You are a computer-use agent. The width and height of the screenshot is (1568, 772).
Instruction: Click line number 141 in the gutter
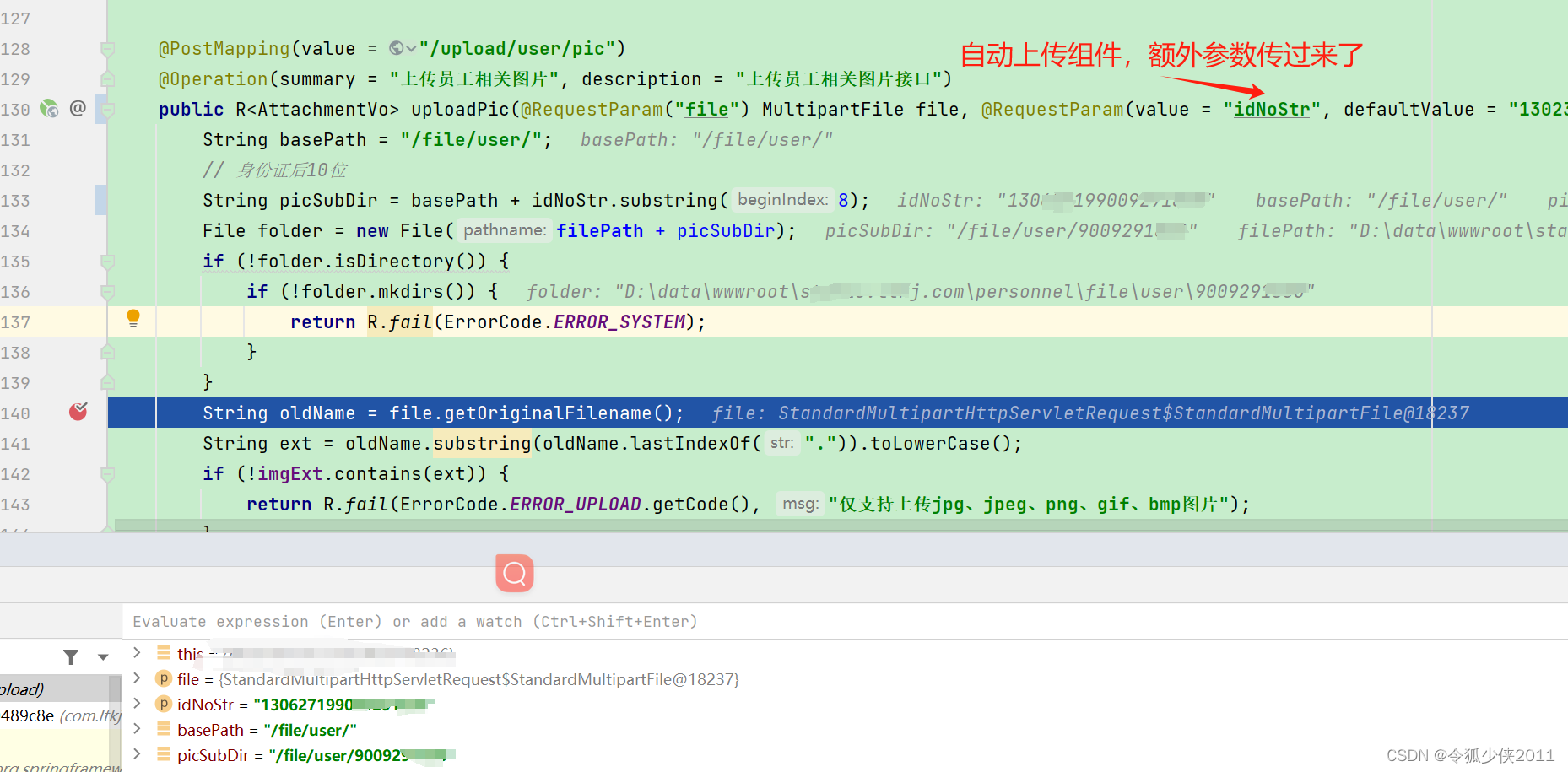[x=15, y=444]
